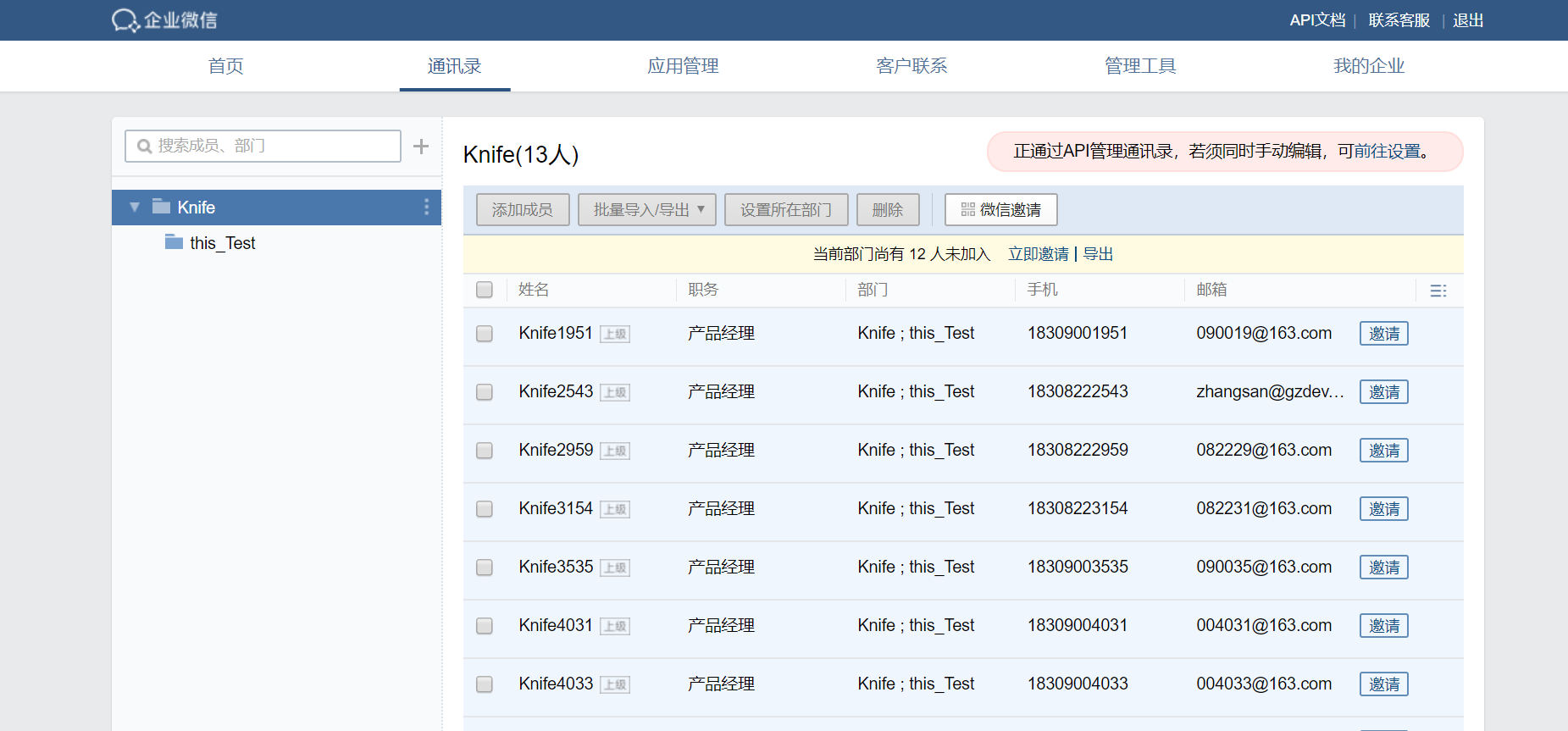The width and height of the screenshot is (1568, 731).
Task: Check the box for Knife4031
Action: click(485, 626)
